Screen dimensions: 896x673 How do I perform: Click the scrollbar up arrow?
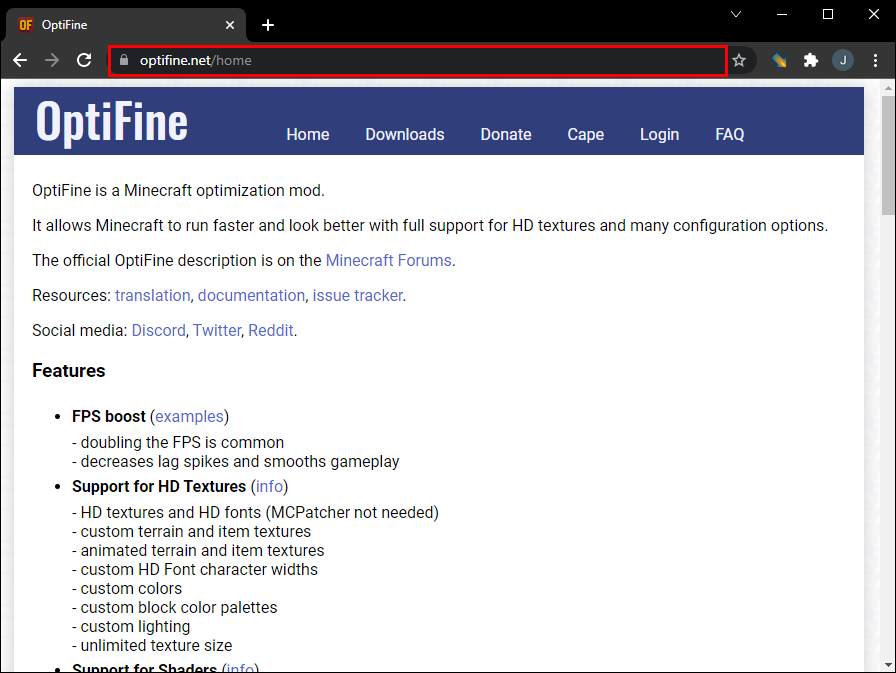point(888,89)
